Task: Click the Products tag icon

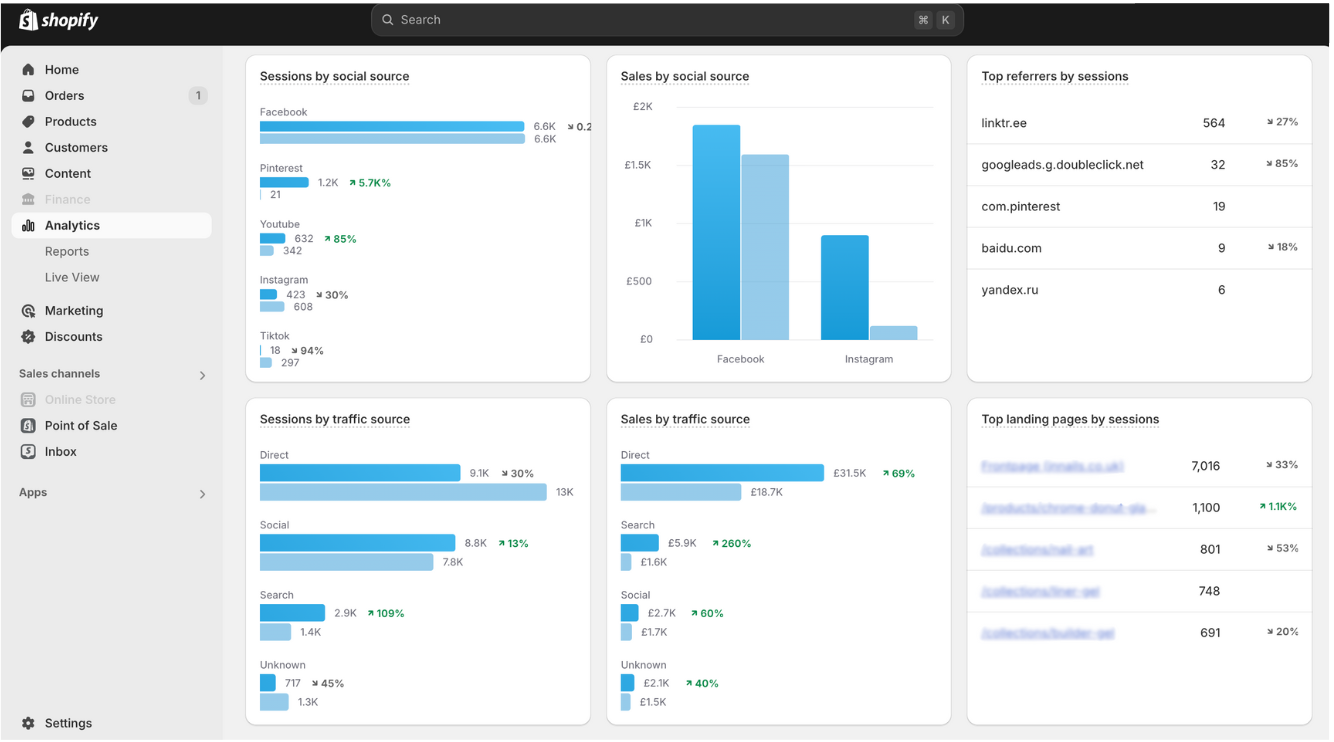Action: tap(28, 122)
